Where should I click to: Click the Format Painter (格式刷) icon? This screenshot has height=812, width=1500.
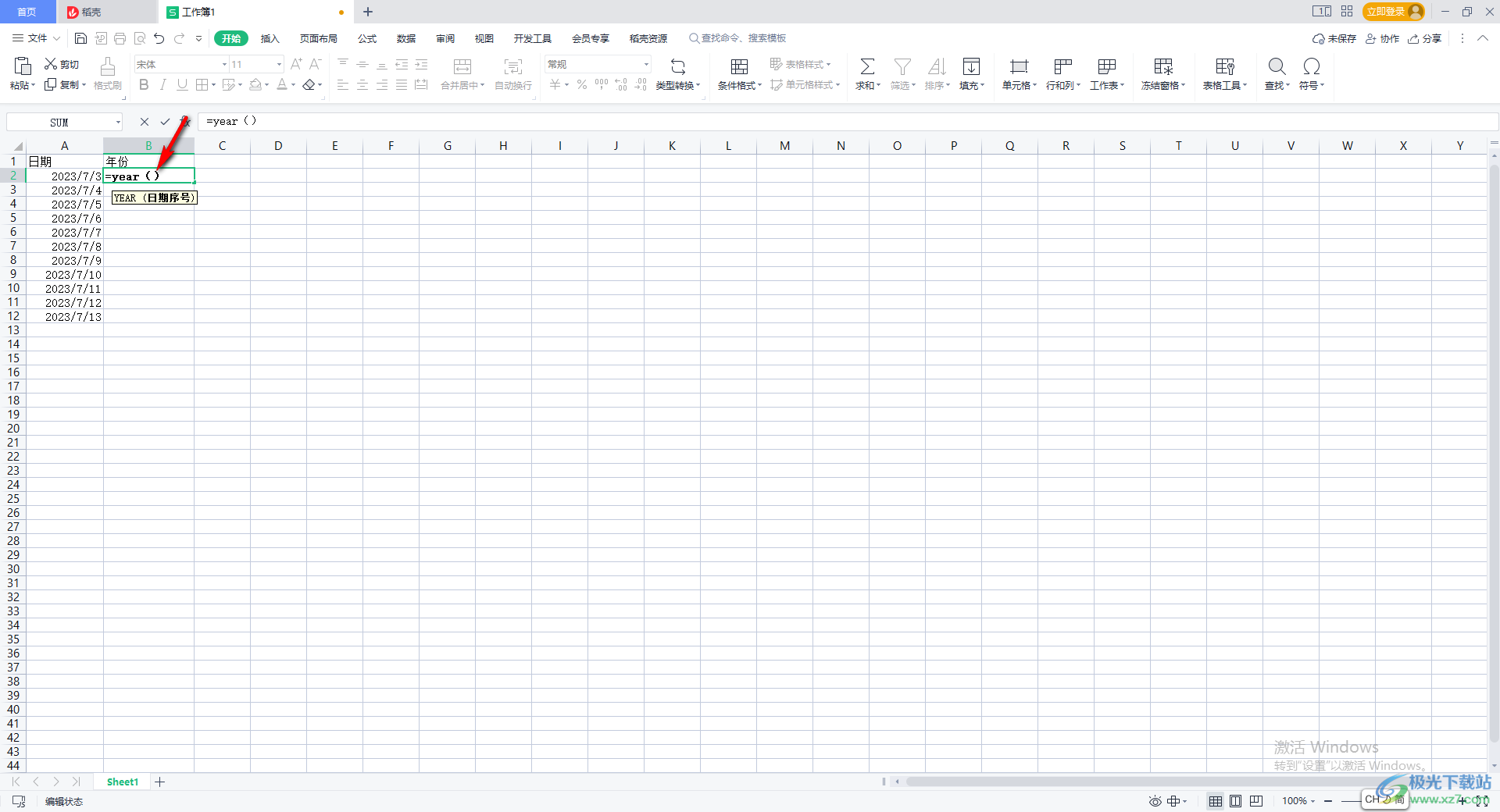108,66
